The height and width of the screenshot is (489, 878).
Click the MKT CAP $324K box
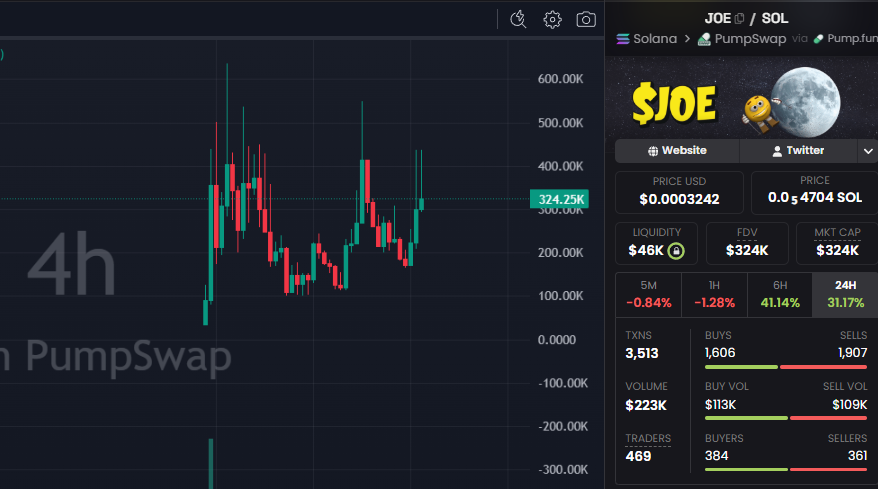click(x=837, y=244)
